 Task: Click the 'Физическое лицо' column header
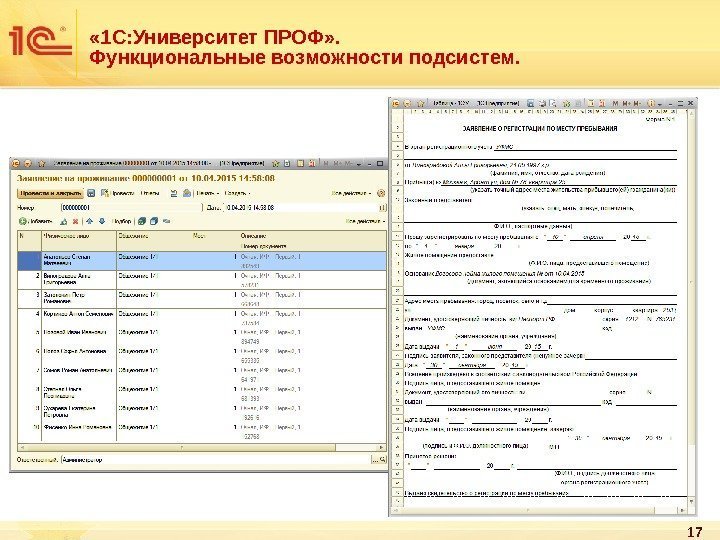(x=67, y=236)
